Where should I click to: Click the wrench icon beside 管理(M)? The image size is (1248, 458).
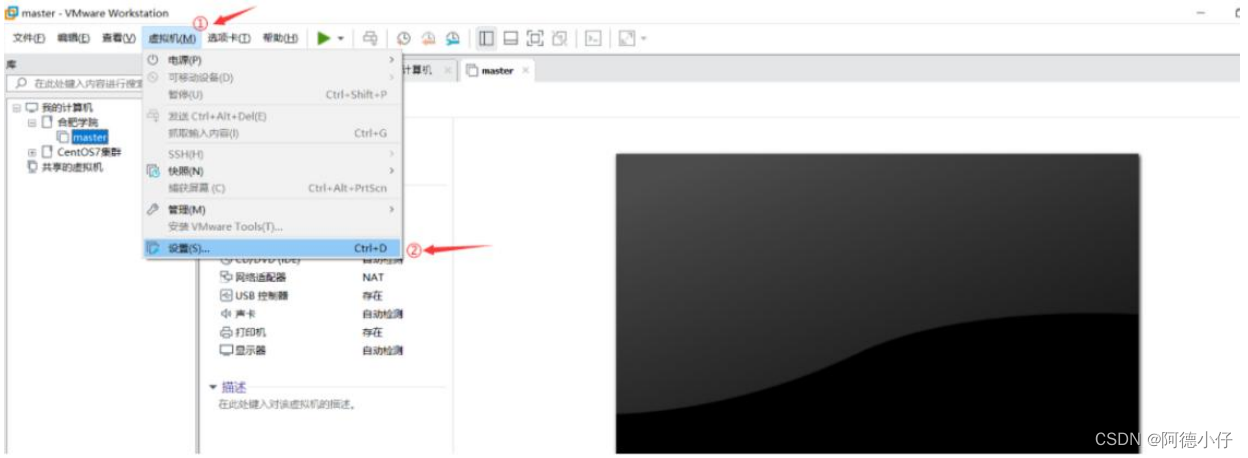pos(153,209)
